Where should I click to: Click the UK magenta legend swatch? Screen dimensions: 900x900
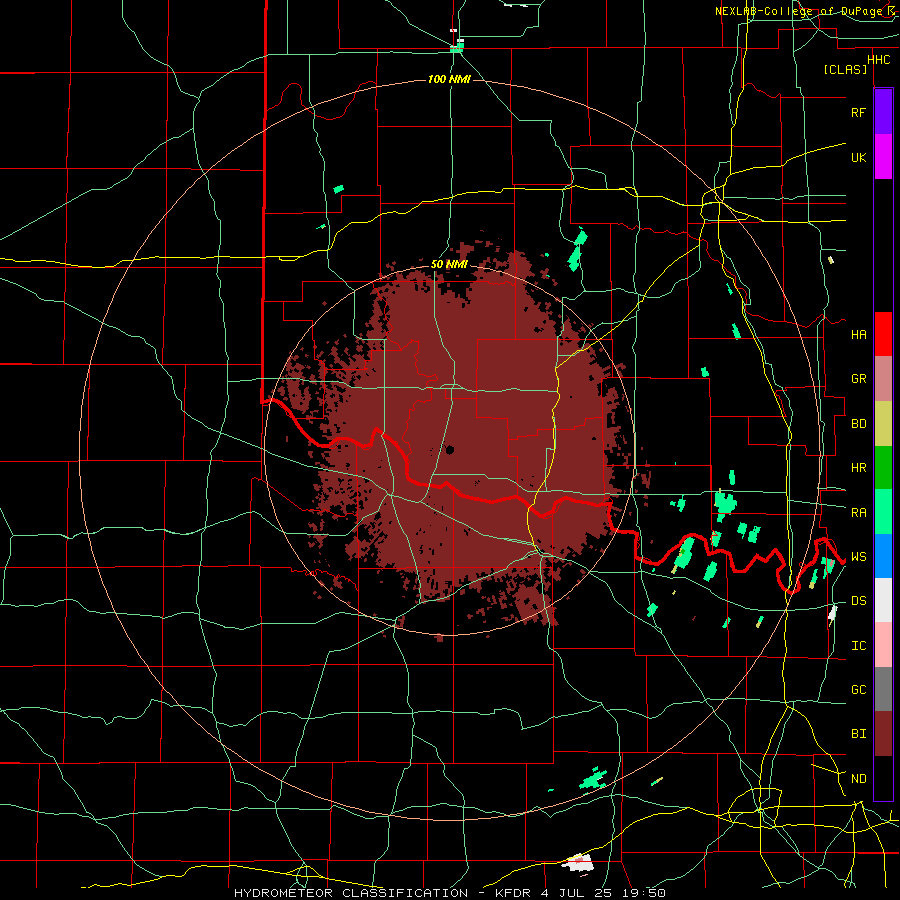click(x=883, y=157)
